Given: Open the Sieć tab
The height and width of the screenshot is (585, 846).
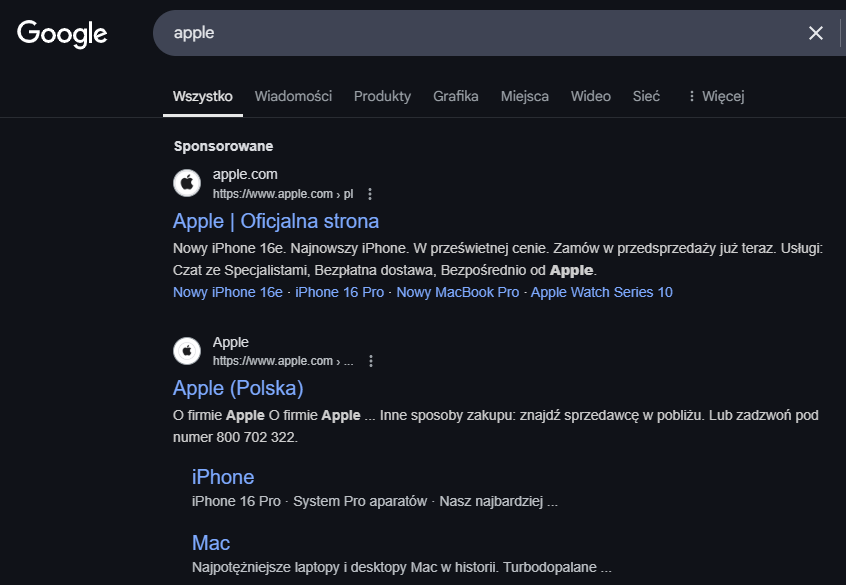Looking at the screenshot, I should click(646, 96).
